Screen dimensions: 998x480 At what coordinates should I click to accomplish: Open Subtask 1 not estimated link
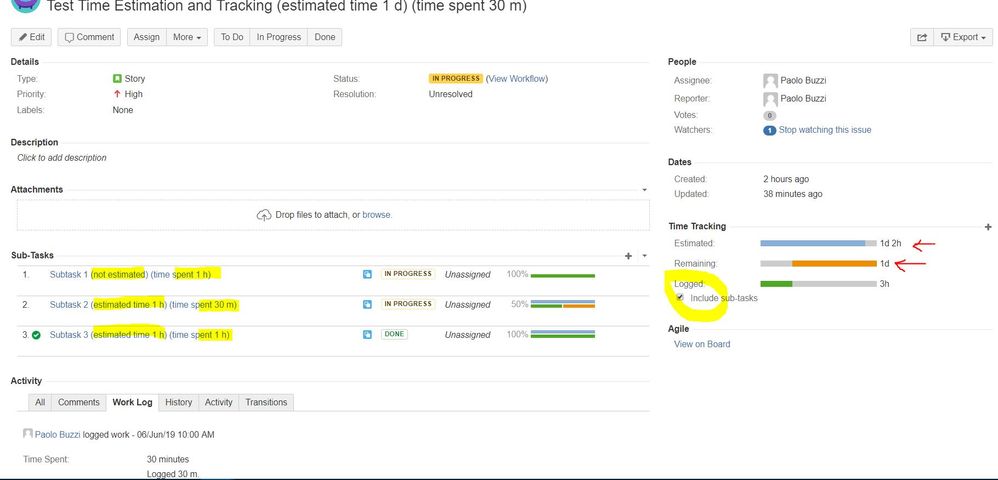tap(130, 274)
